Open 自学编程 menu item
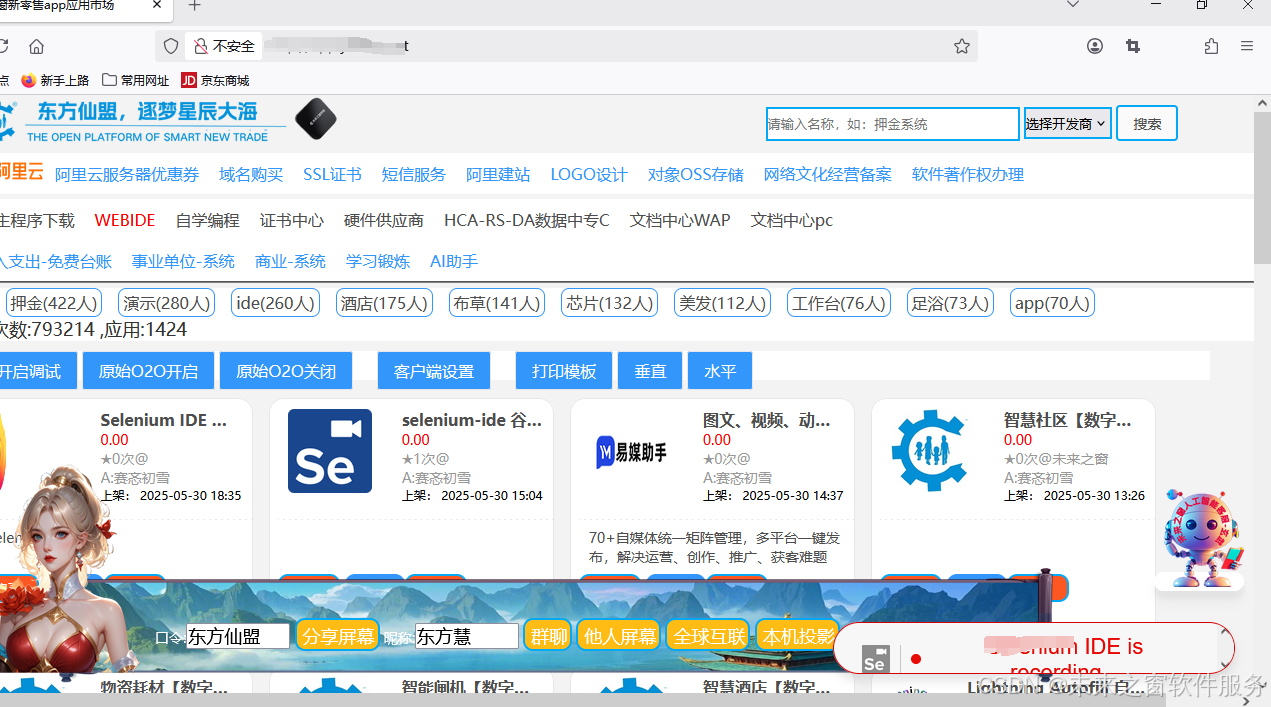The width and height of the screenshot is (1271, 707). coord(208,220)
